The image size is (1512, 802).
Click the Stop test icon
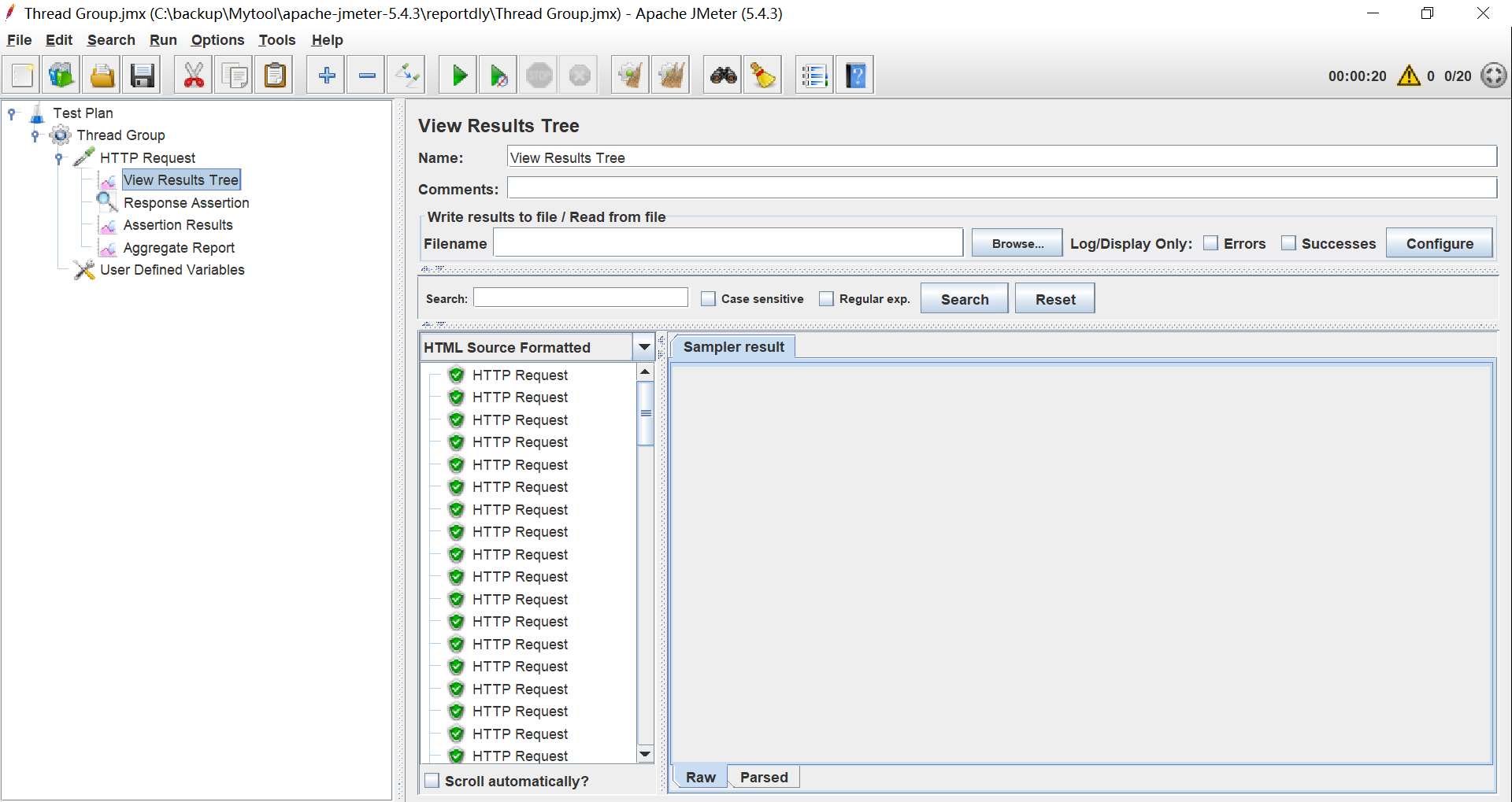click(539, 76)
